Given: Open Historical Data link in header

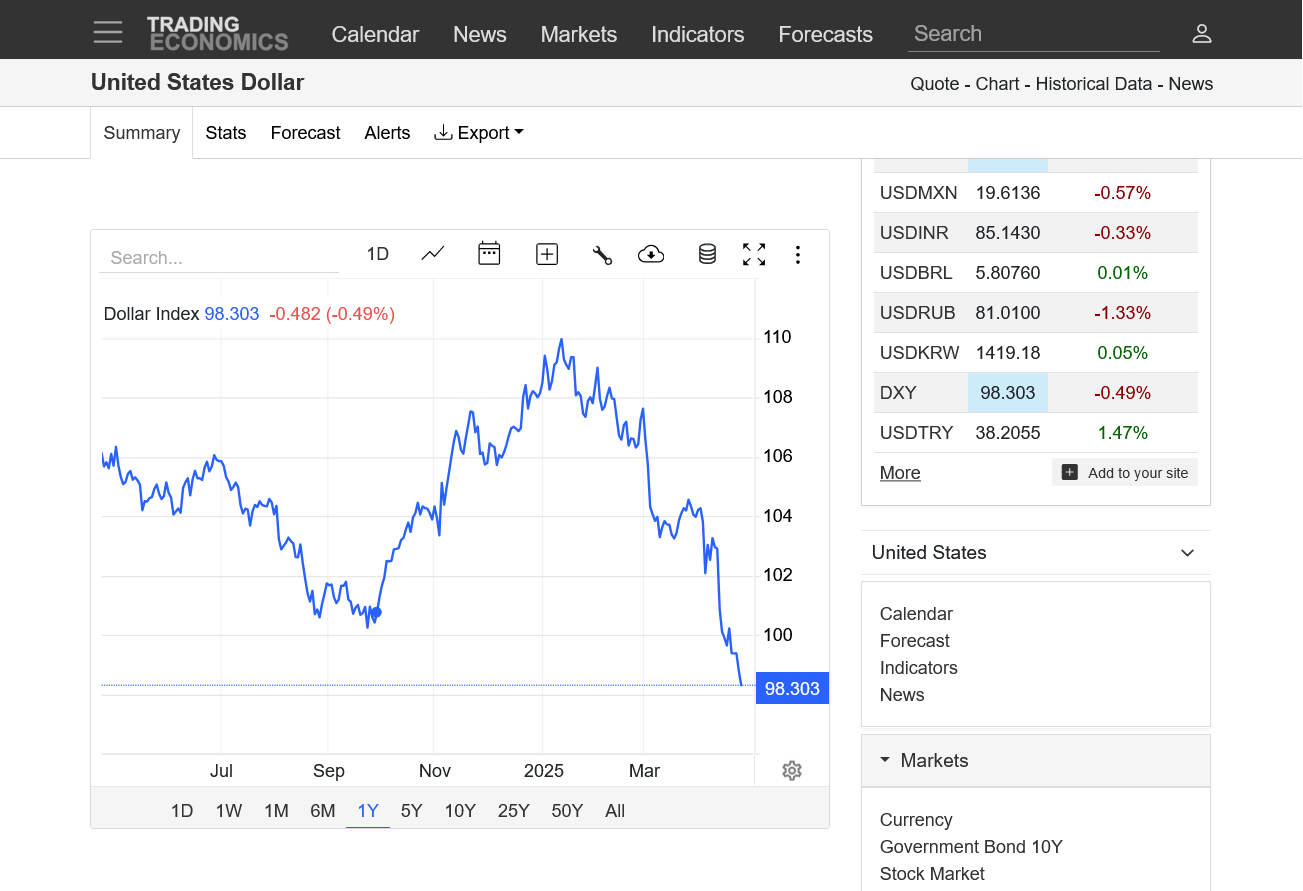Looking at the screenshot, I should pyautogui.click(x=1093, y=84).
